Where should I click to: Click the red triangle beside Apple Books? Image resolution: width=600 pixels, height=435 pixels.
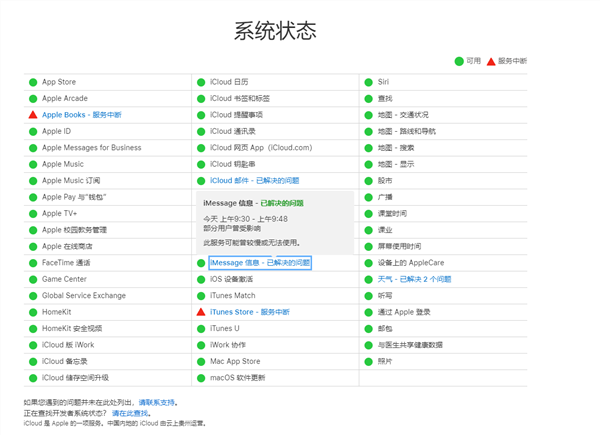tap(33, 115)
